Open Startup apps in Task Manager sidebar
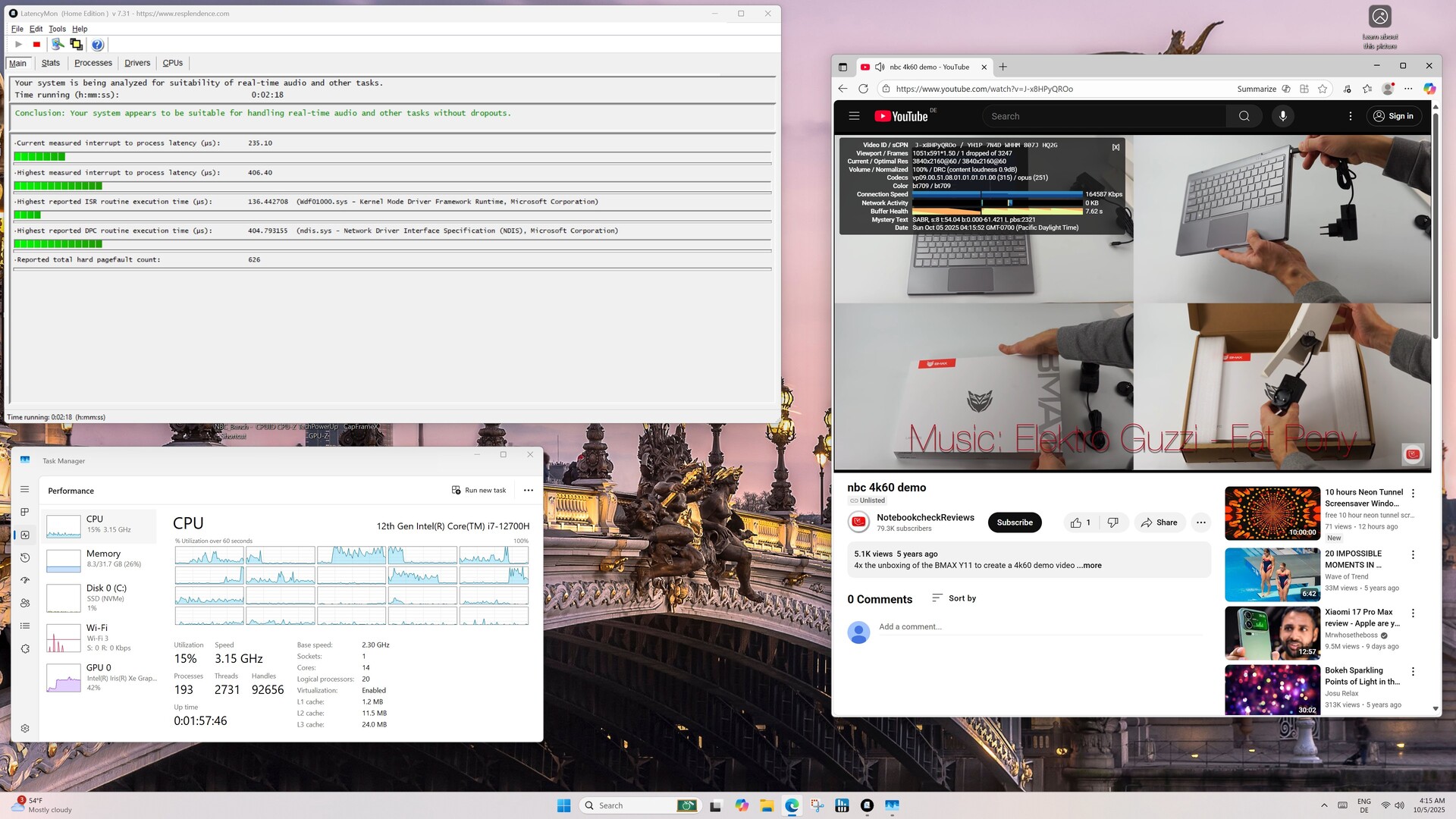This screenshot has width=1456, height=819. click(x=25, y=580)
